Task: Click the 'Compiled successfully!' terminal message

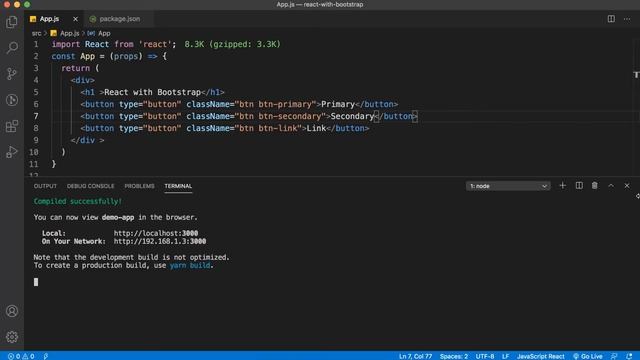Action: coord(78,201)
